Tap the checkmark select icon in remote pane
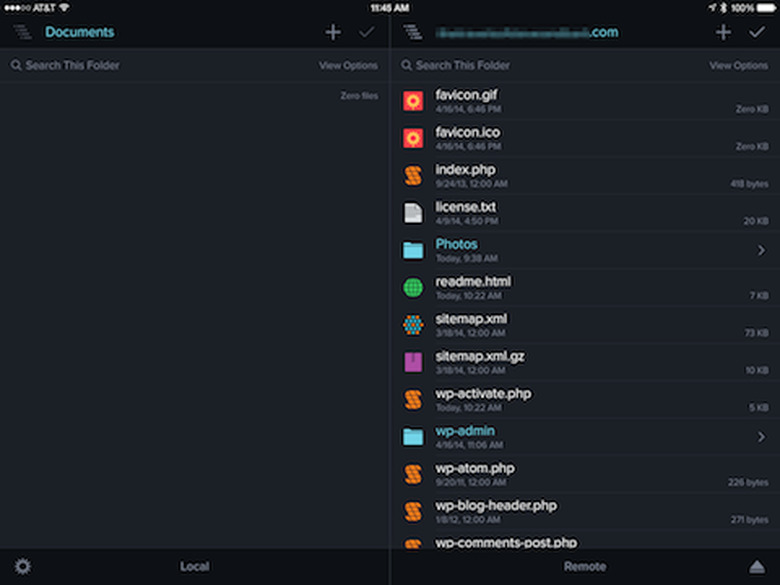This screenshot has width=780, height=585. click(757, 32)
